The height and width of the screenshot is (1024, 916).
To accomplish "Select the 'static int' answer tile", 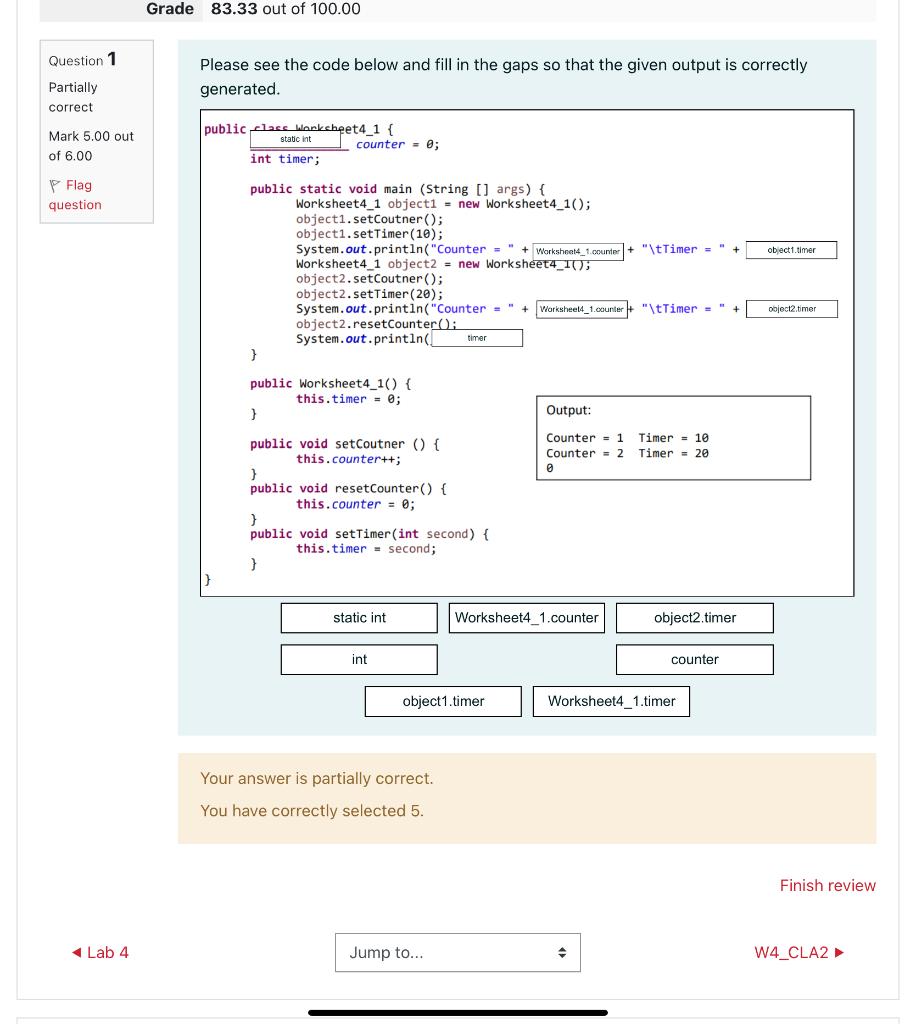I will pos(358,617).
